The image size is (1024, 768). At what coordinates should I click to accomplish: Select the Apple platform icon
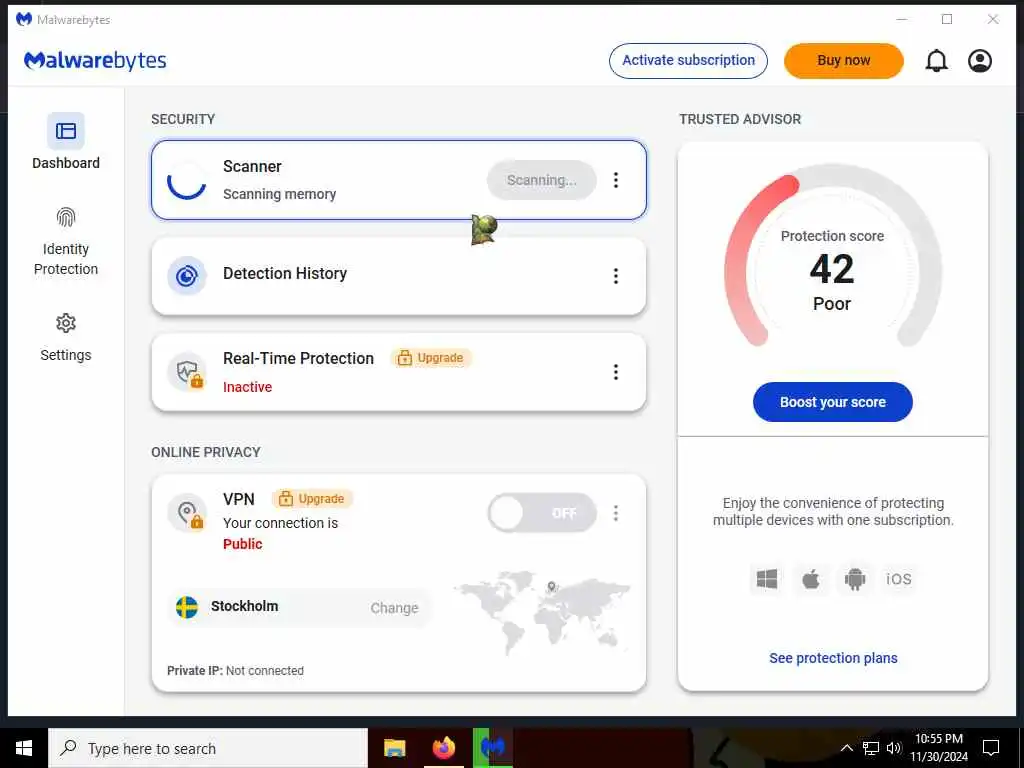[810, 579]
